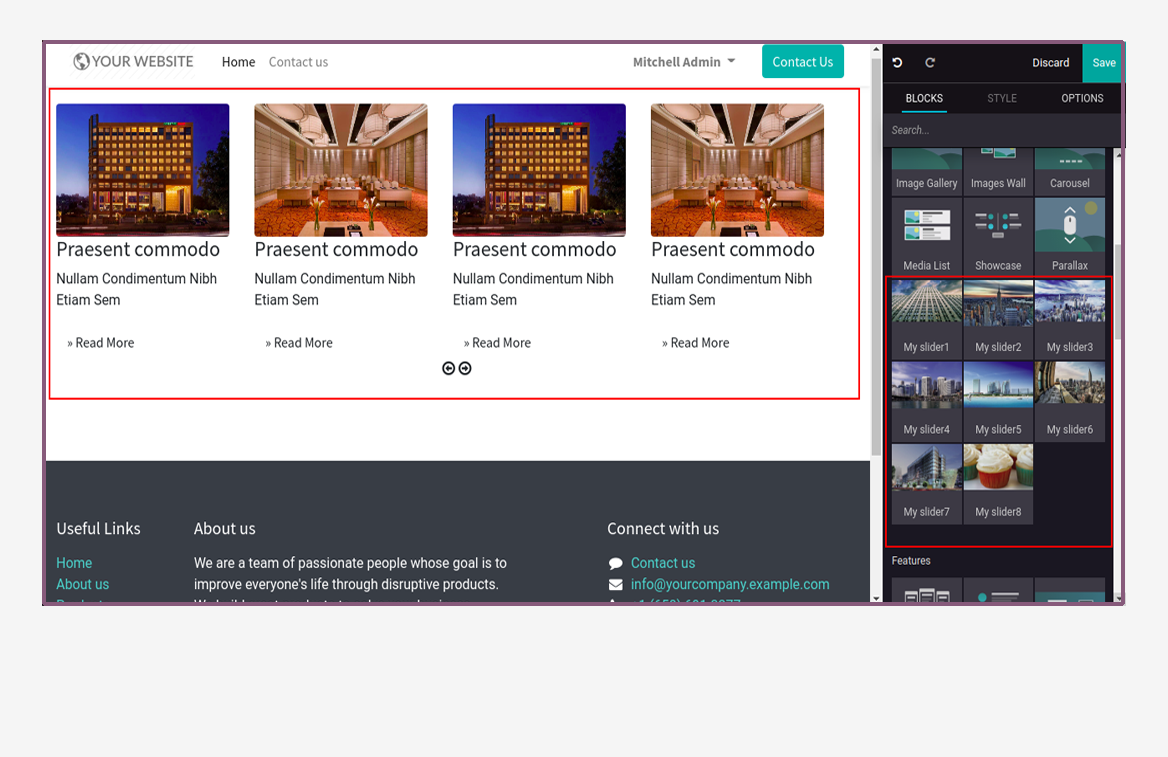Viewport: 1168px width, 757px height.
Task: Click the page scrollbar up arrow
Action: tap(876, 50)
